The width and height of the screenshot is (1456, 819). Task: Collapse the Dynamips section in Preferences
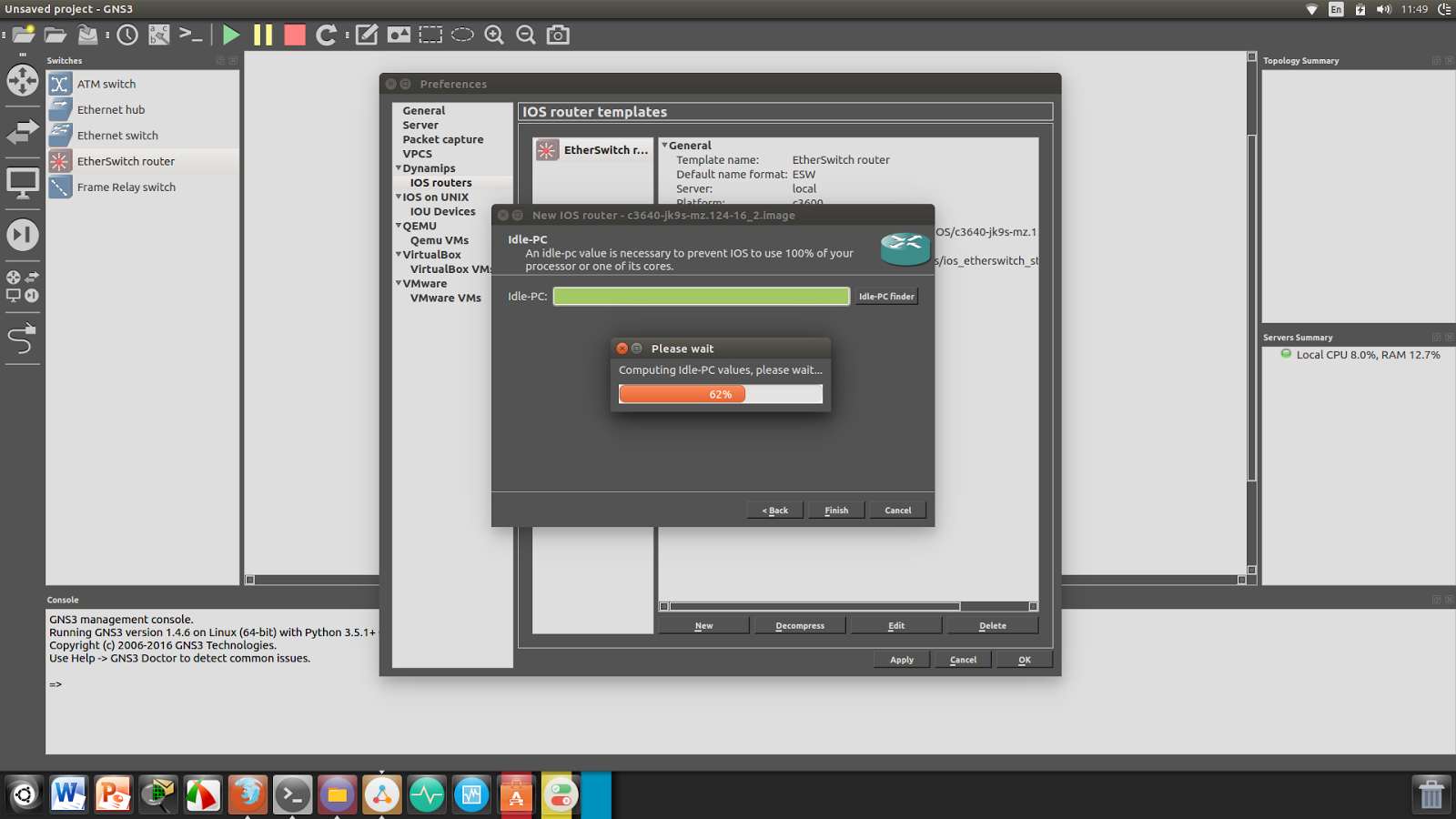(x=399, y=168)
